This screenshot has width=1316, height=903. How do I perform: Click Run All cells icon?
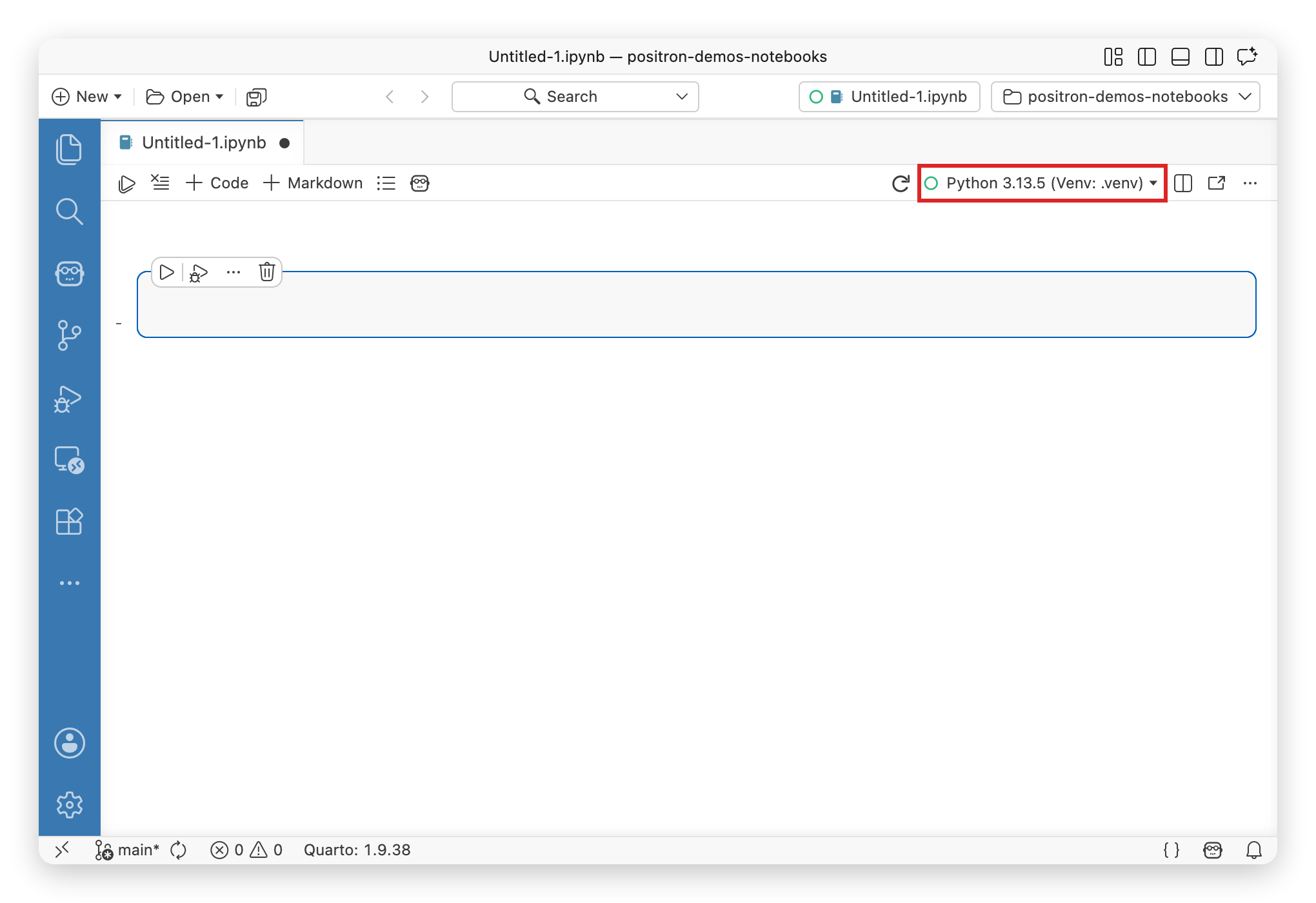tap(126, 184)
